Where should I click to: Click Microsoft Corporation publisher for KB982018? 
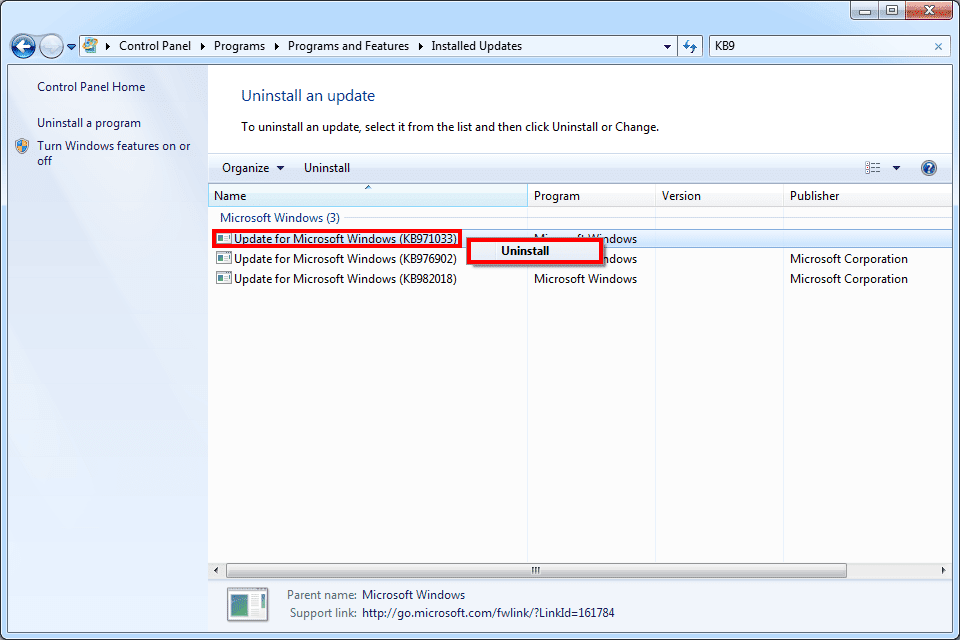(x=849, y=279)
